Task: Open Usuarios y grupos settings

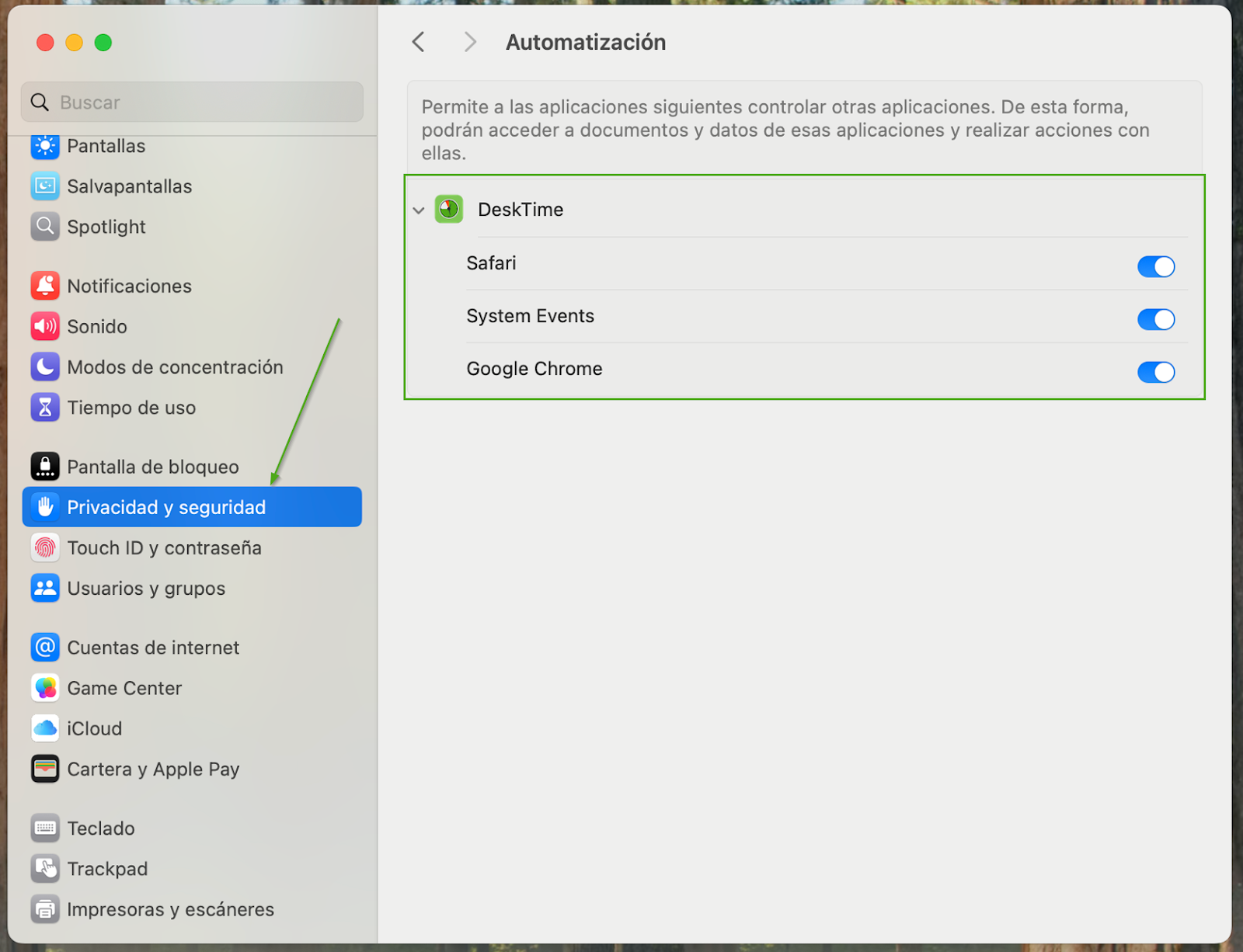Action: coord(146,589)
